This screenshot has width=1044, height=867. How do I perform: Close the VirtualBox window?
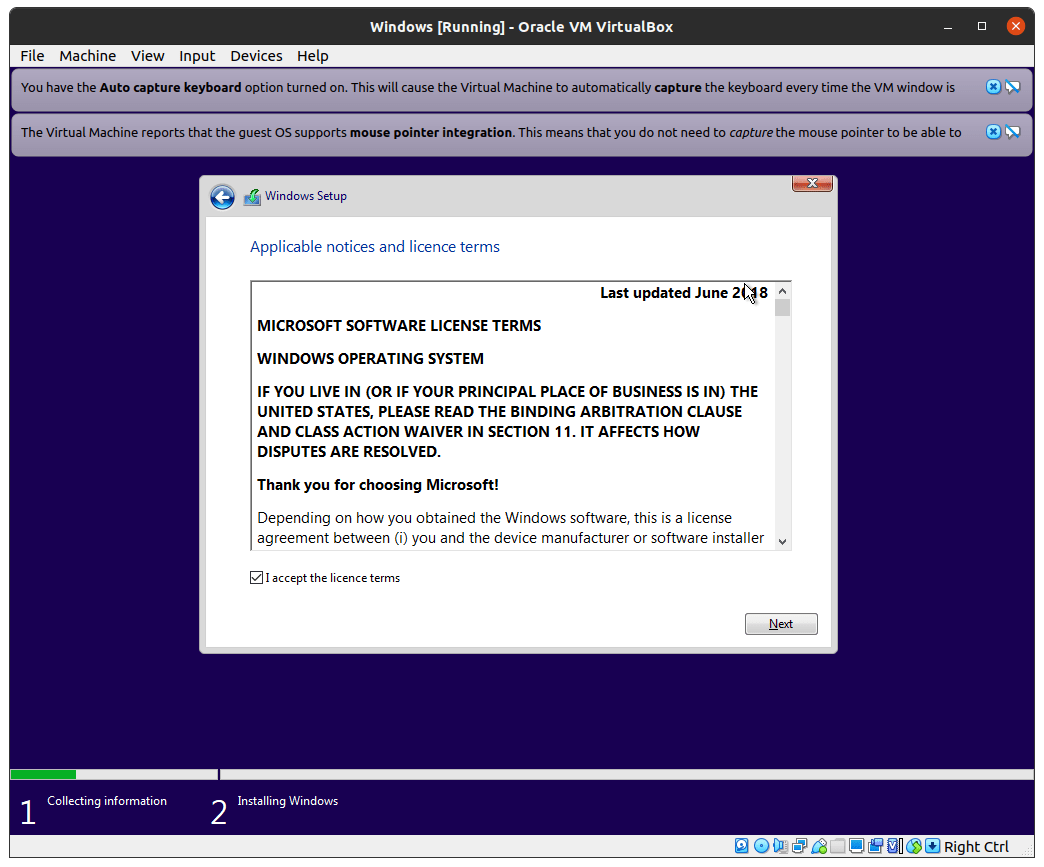click(1015, 26)
